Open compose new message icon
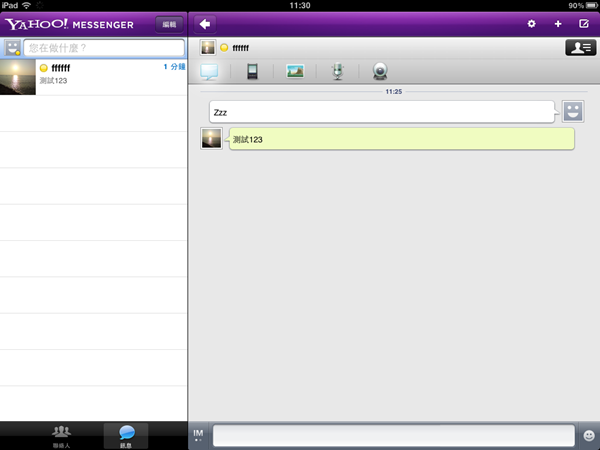 coord(584,24)
